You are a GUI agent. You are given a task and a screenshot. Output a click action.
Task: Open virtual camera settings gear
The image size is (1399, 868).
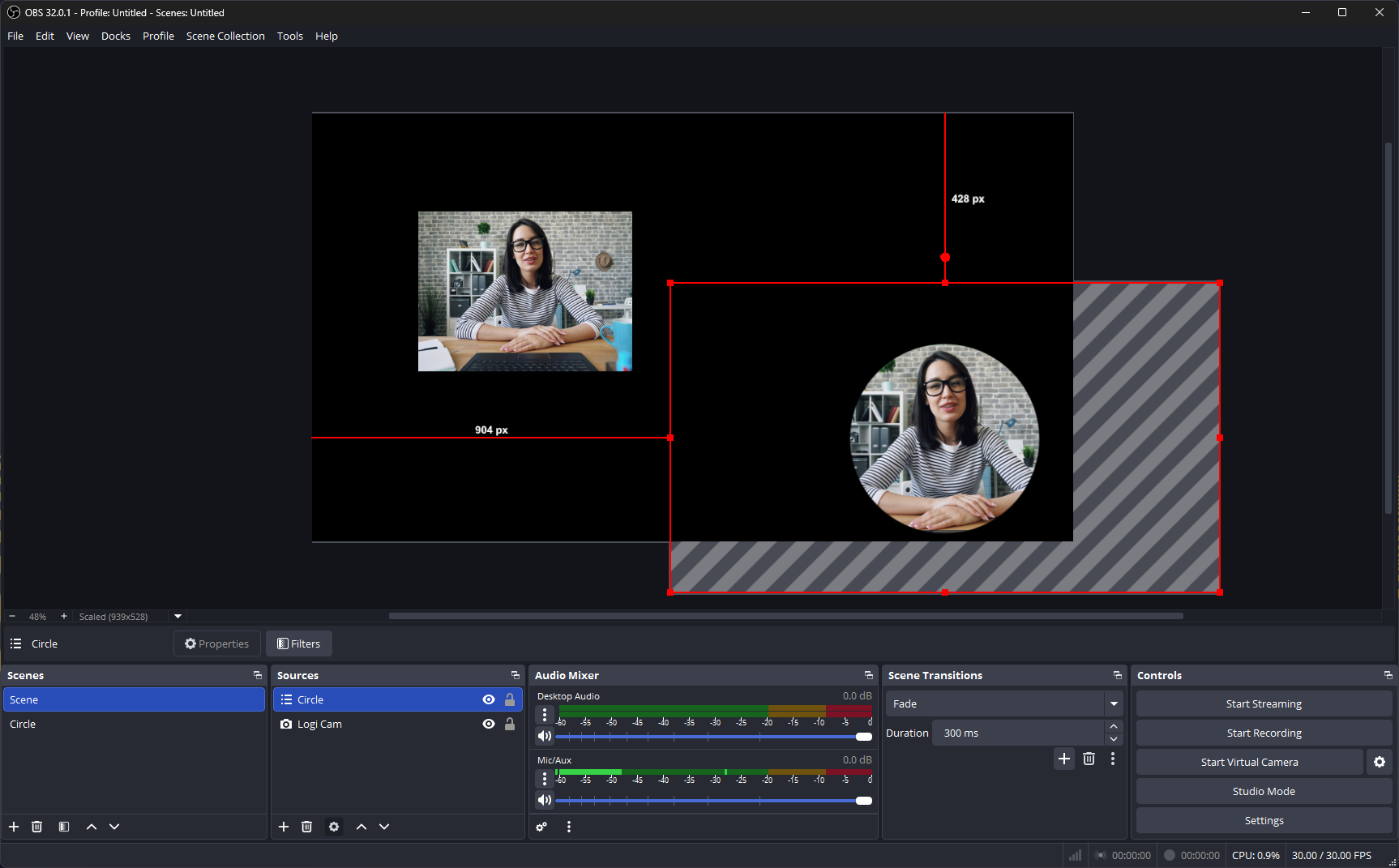[1380, 762]
